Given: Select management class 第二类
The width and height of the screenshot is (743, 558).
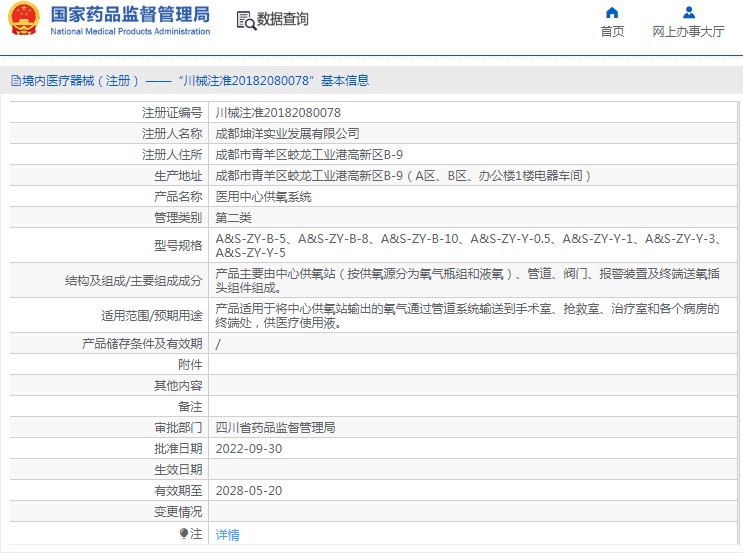Looking at the screenshot, I should pyautogui.click(x=233, y=218).
